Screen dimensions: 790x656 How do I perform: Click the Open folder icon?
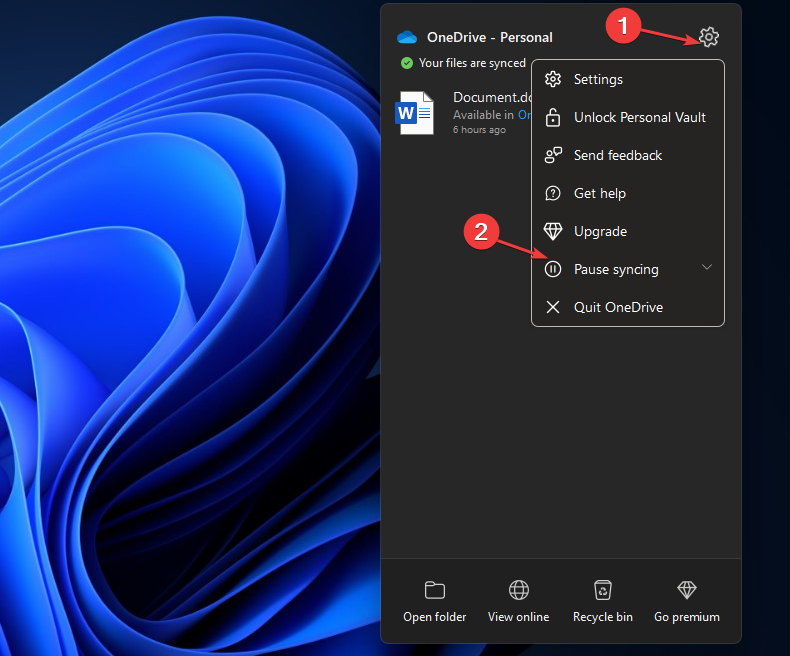[x=434, y=590]
